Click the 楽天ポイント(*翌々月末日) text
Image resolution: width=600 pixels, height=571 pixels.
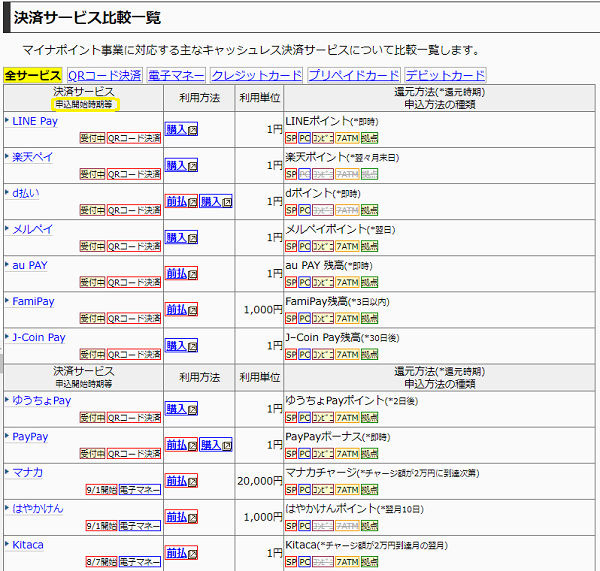point(342,157)
